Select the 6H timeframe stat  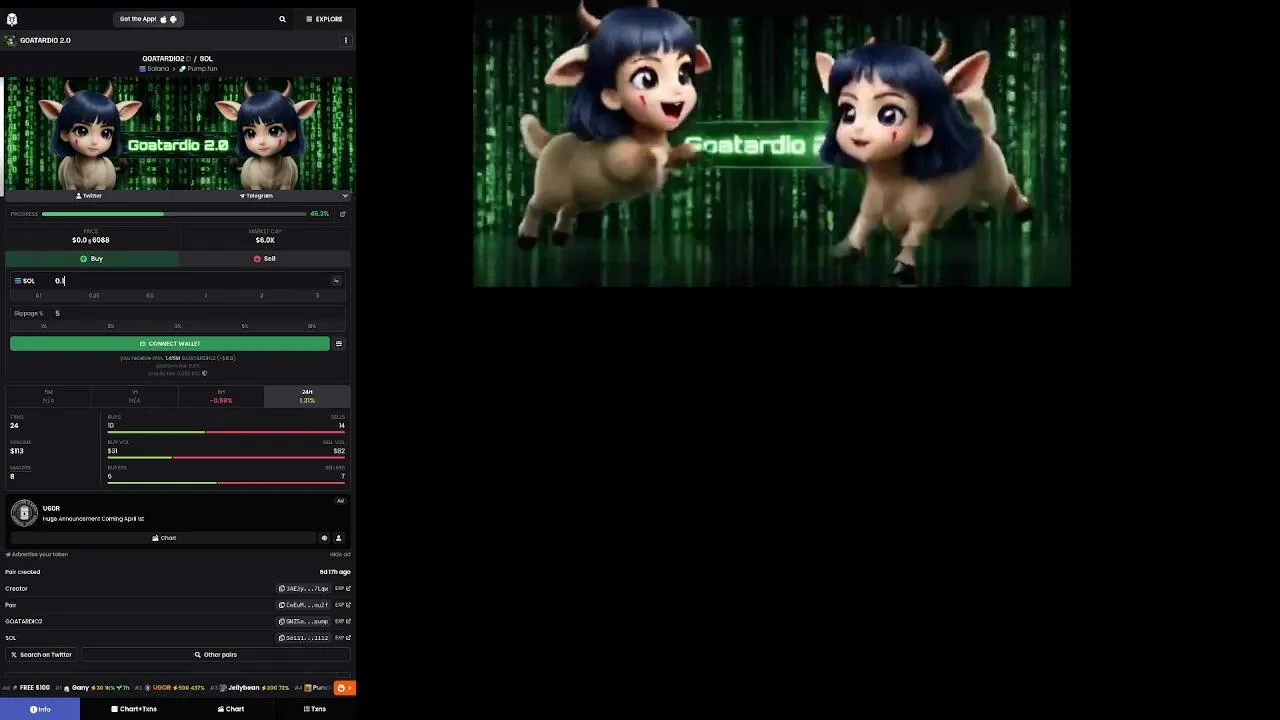[x=221, y=396]
